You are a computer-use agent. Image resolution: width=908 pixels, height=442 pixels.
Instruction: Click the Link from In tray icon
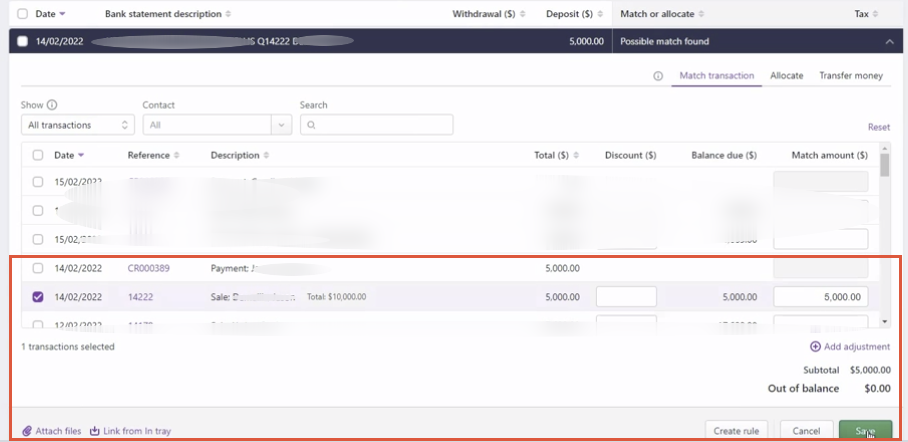[x=95, y=431]
